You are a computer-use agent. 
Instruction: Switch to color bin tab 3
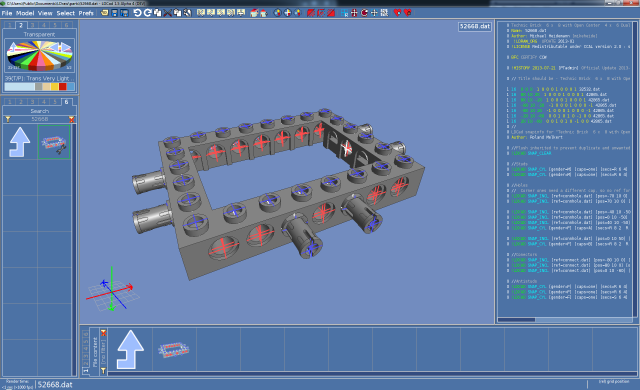[x=32, y=25]
